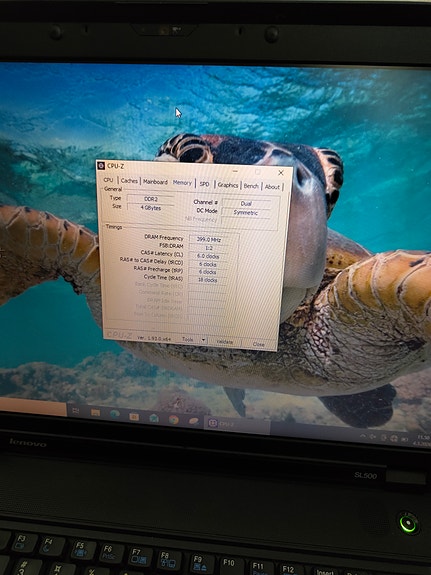Click the 18 clocks cycle time value
The image size is (431, 575).
click(x=208, y=280)
